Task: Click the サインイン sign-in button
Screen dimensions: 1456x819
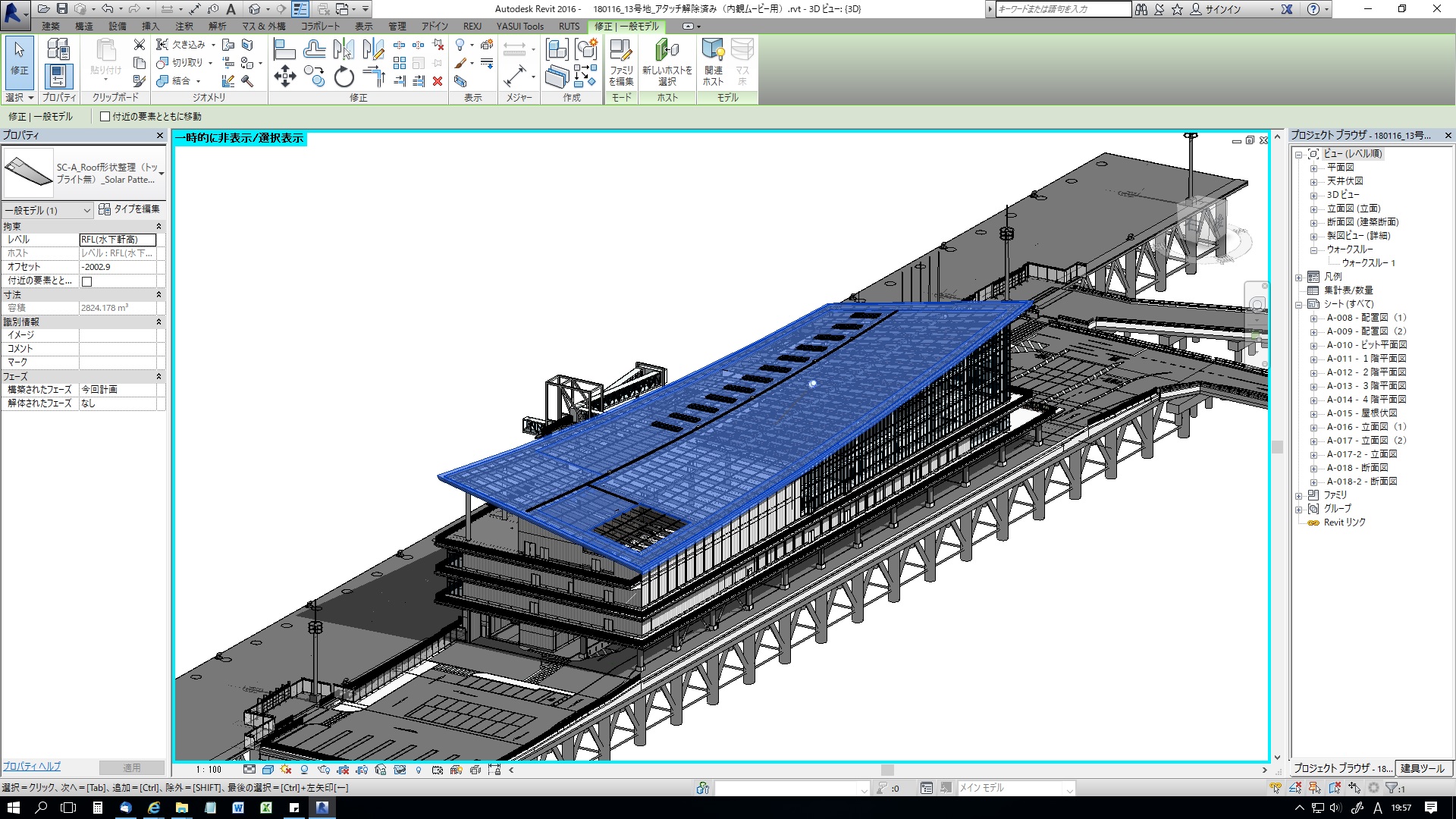Action: click(1216, 9)
